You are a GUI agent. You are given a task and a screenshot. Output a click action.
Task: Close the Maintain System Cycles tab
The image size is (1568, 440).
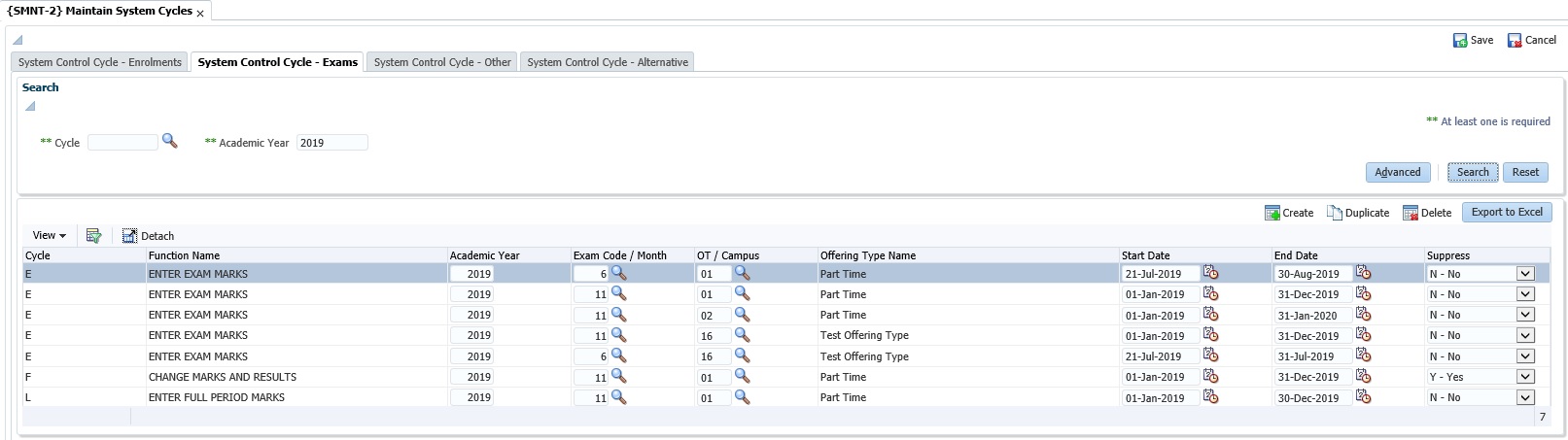click(x=200, y=14)
